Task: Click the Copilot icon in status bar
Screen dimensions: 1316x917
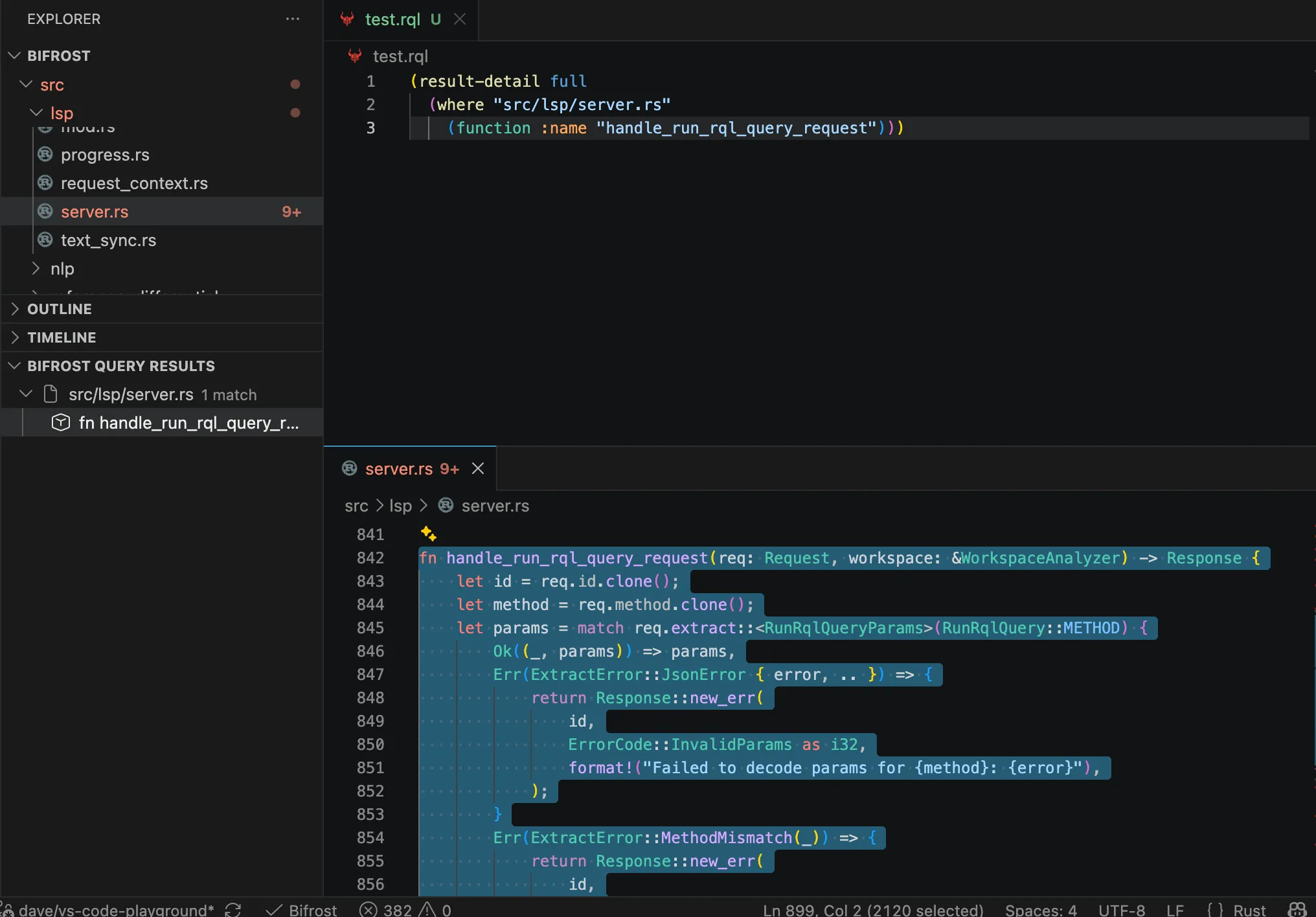Action: (x=1298, y=909)
